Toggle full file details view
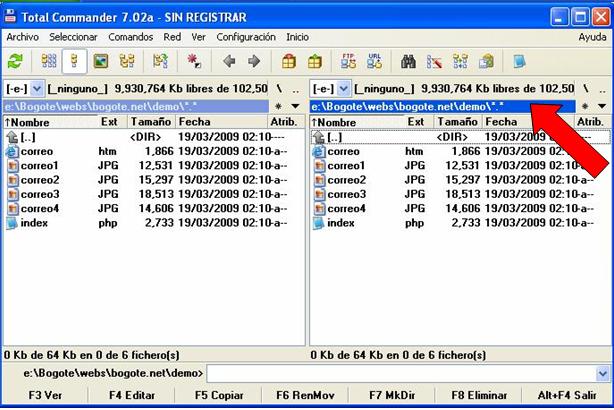Screen dimensions: 614x410 [x=73, y=61]
